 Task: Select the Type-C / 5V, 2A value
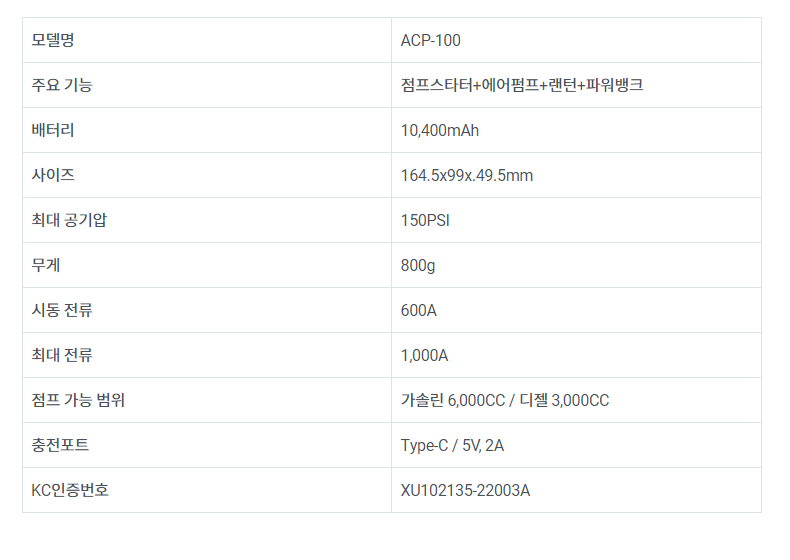click(452, 446)
